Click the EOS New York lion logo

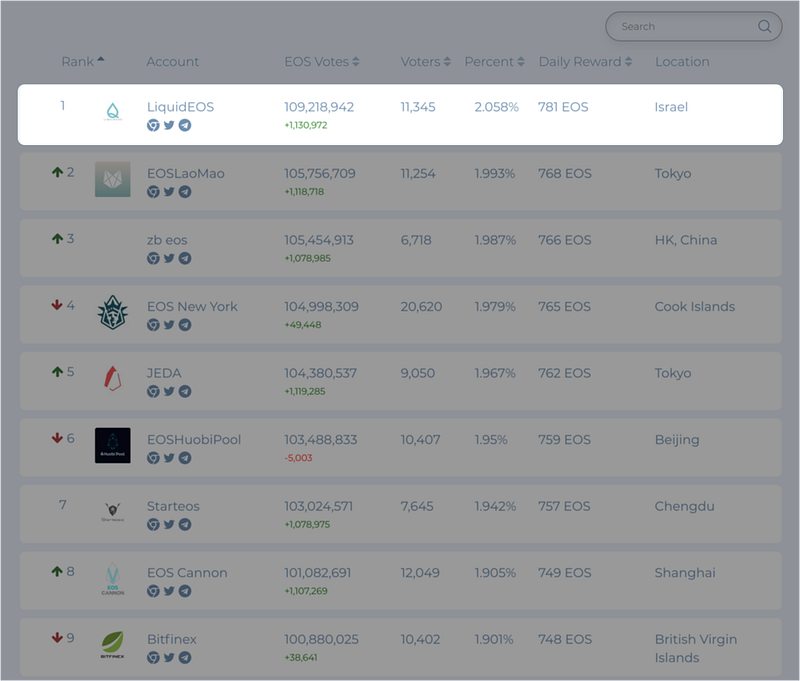point(113,312)
